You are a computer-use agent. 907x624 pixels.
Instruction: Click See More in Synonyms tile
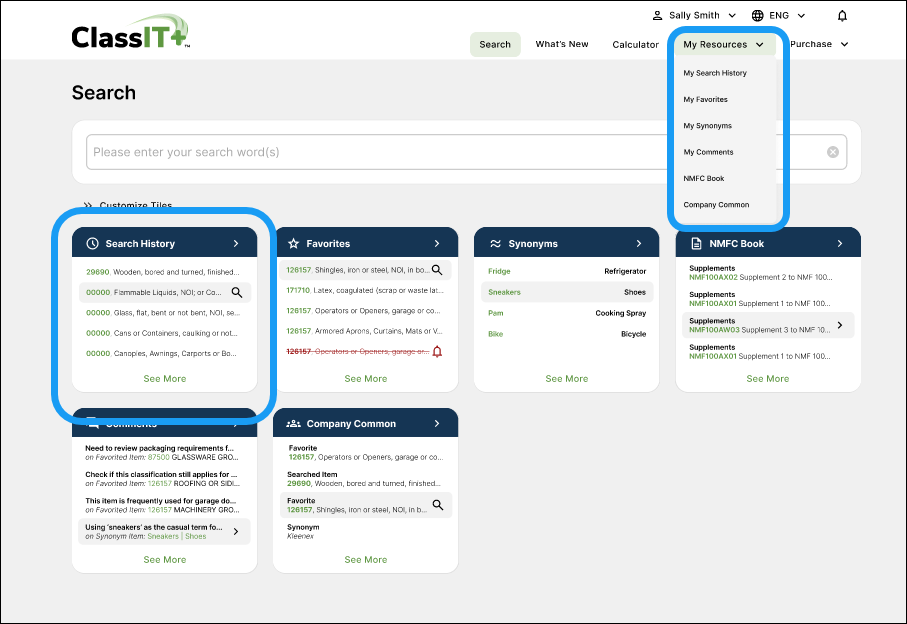click(567, 379)
